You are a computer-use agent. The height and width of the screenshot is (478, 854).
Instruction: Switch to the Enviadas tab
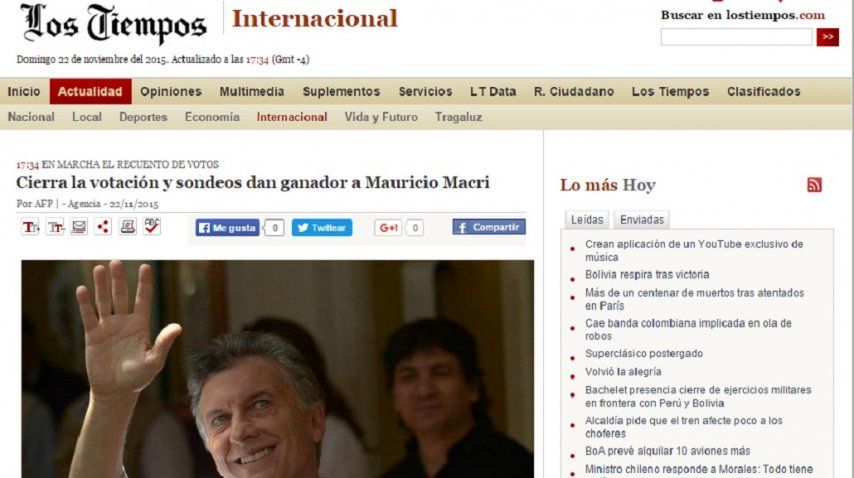click(642, 219)
